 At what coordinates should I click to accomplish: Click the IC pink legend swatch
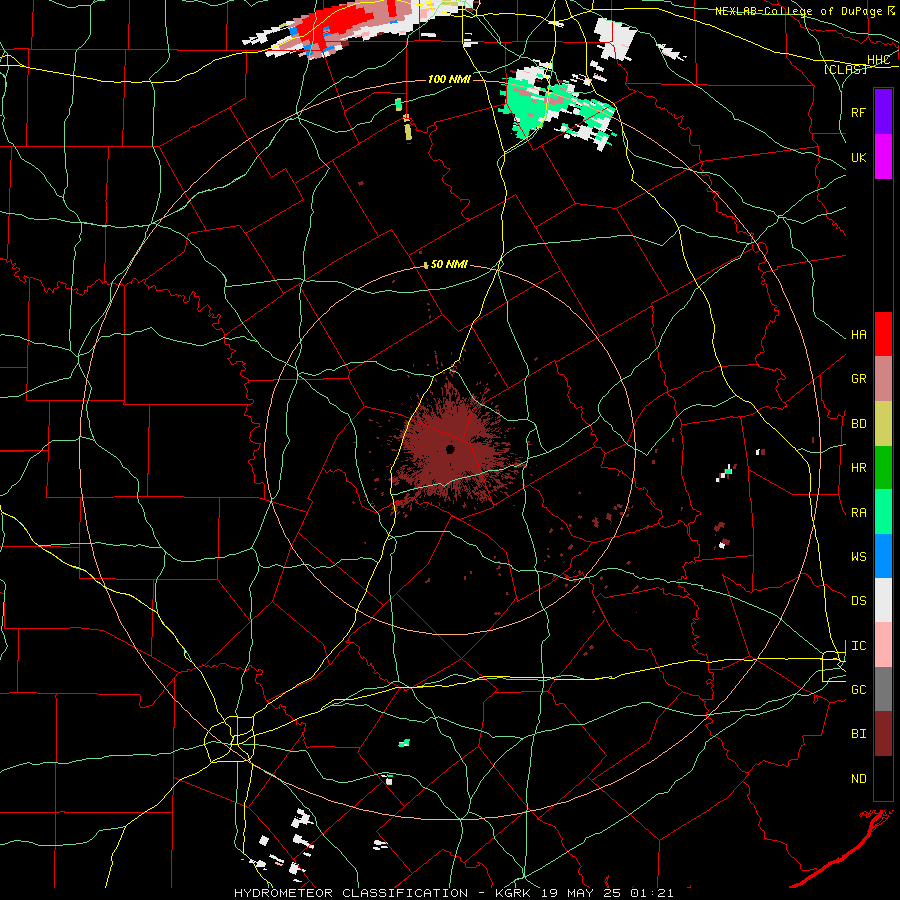click(x=883, y=645)
